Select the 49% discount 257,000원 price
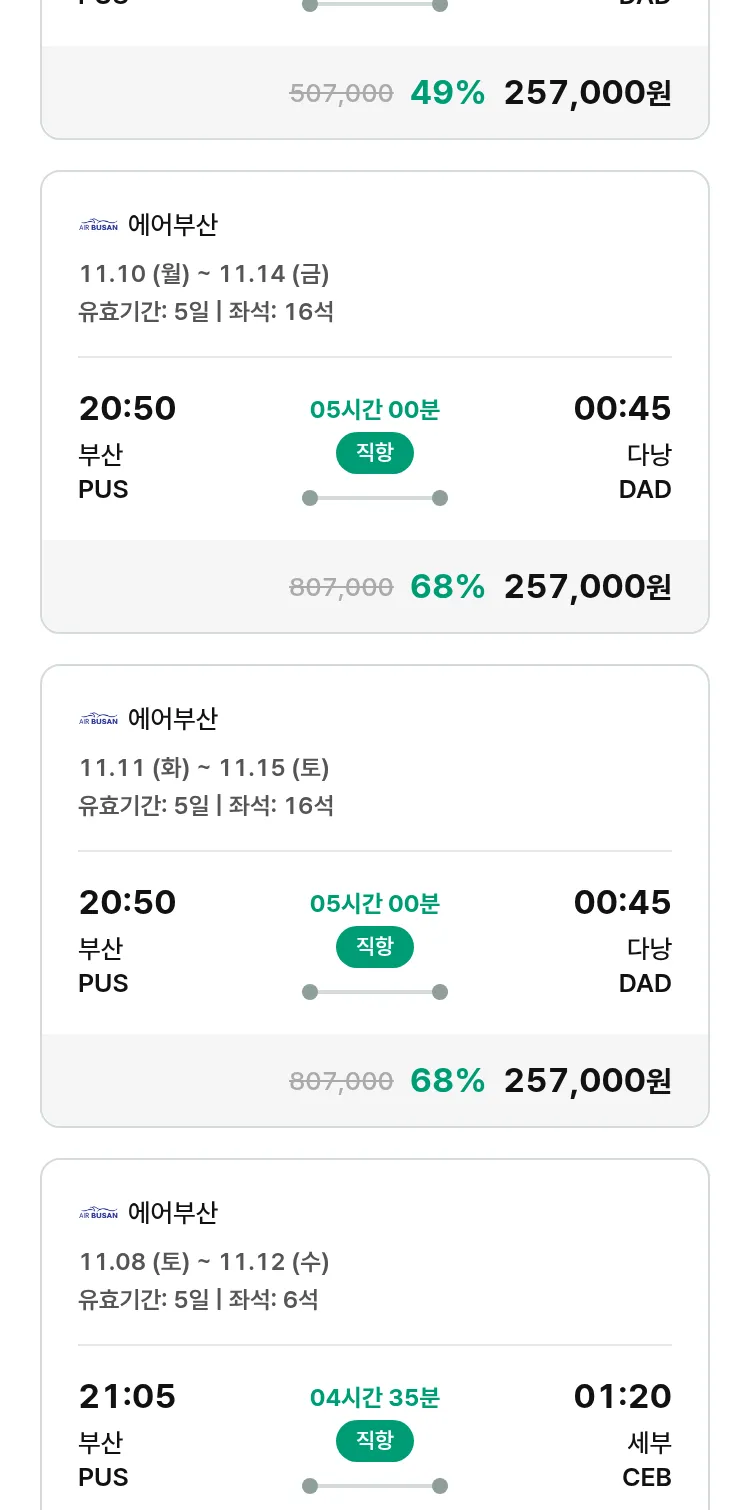The image size is (750, 1510). [587, 93]
